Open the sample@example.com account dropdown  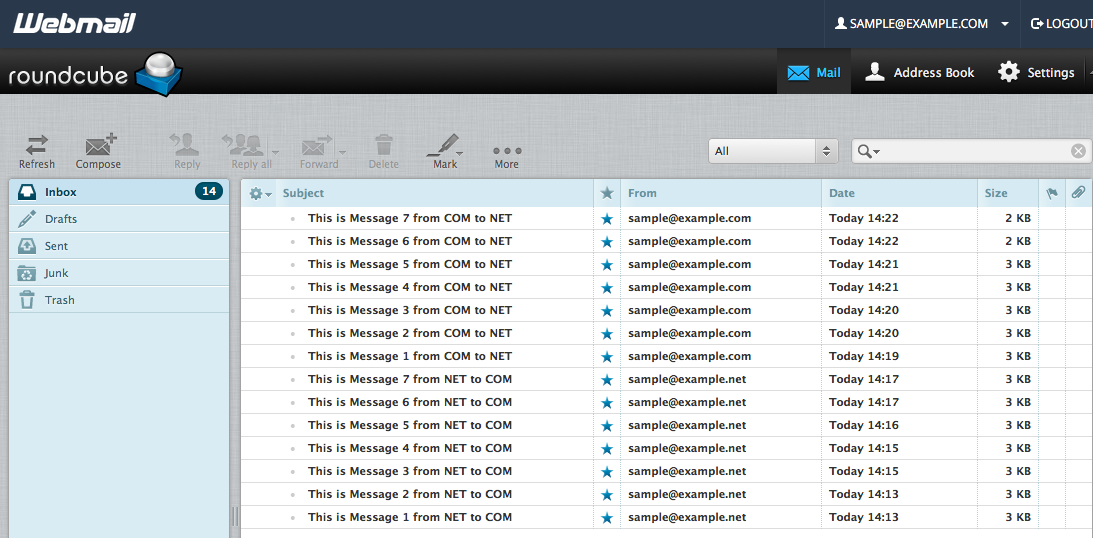922,24
